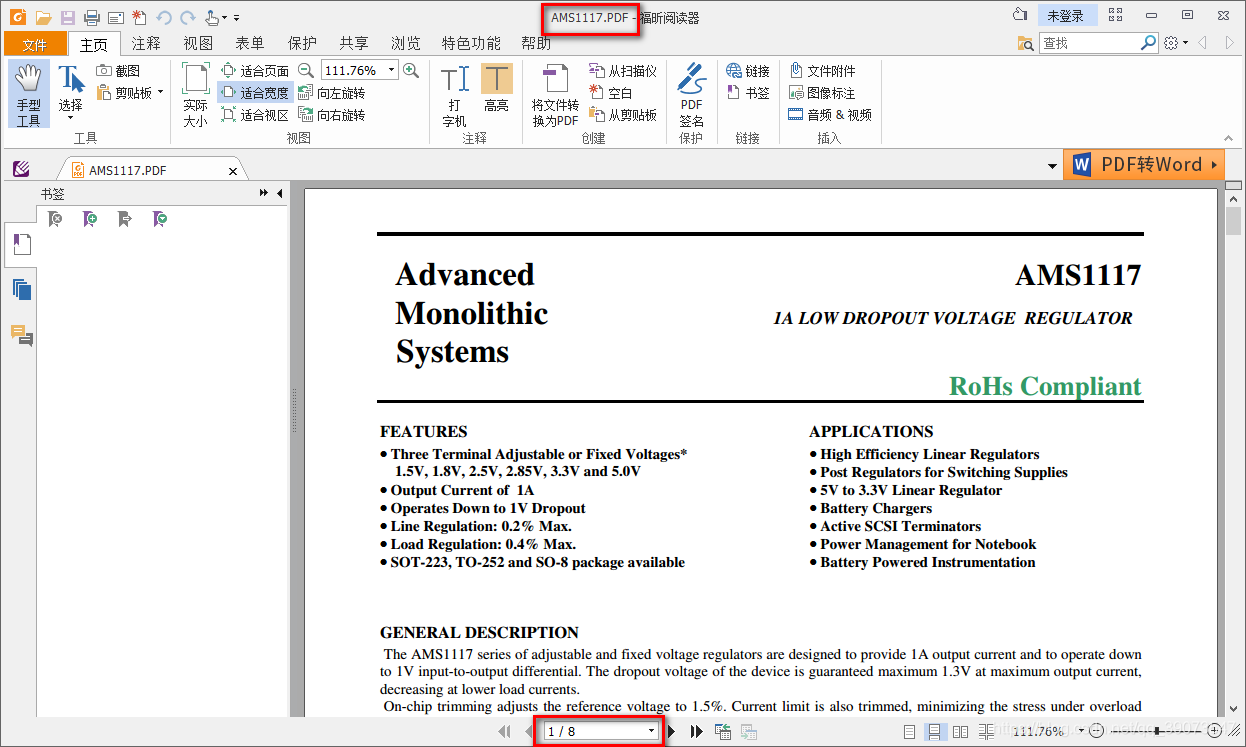Insert image annotation (图像标注)
The width and height of the screenshot is (1246, 747).
tap(823, 93)
